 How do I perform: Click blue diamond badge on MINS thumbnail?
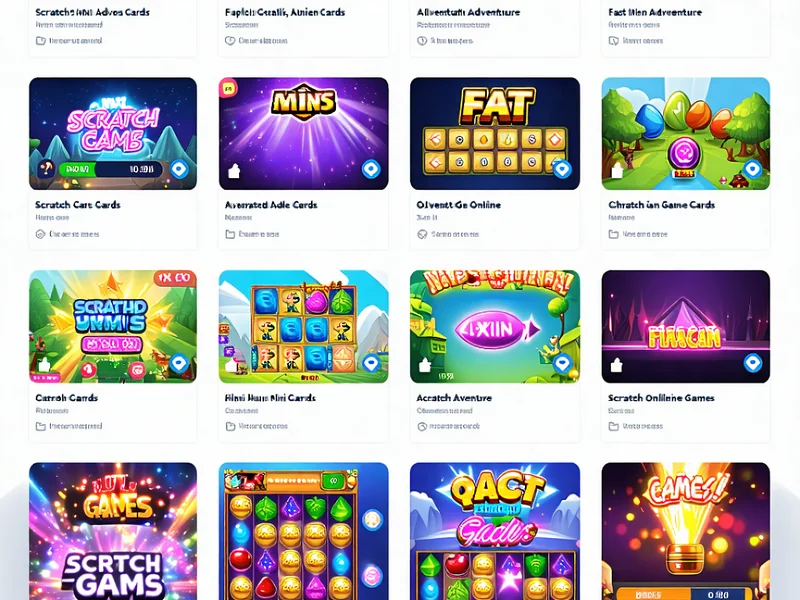(x=371, y=169)
